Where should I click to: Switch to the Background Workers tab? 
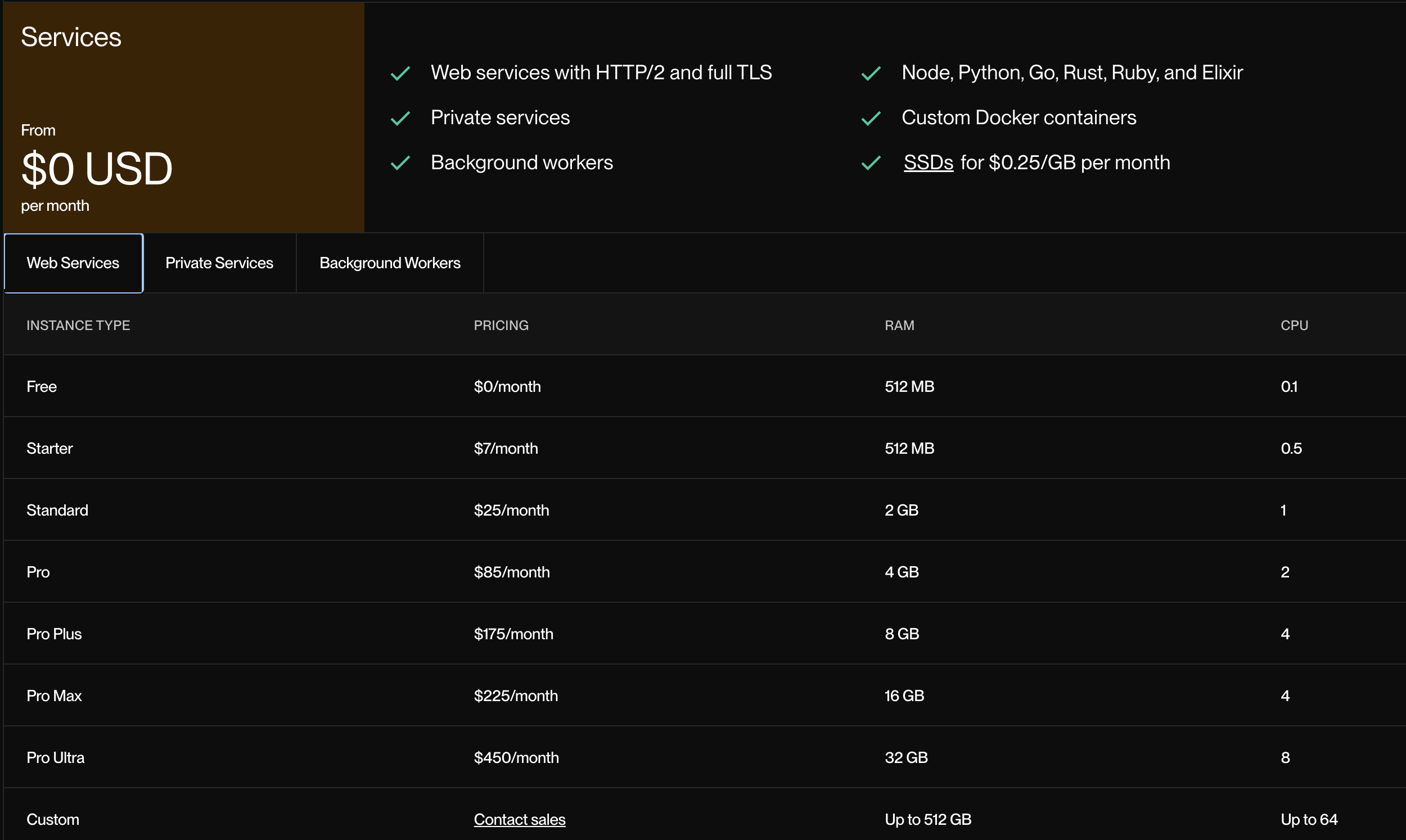coord(389,263)
